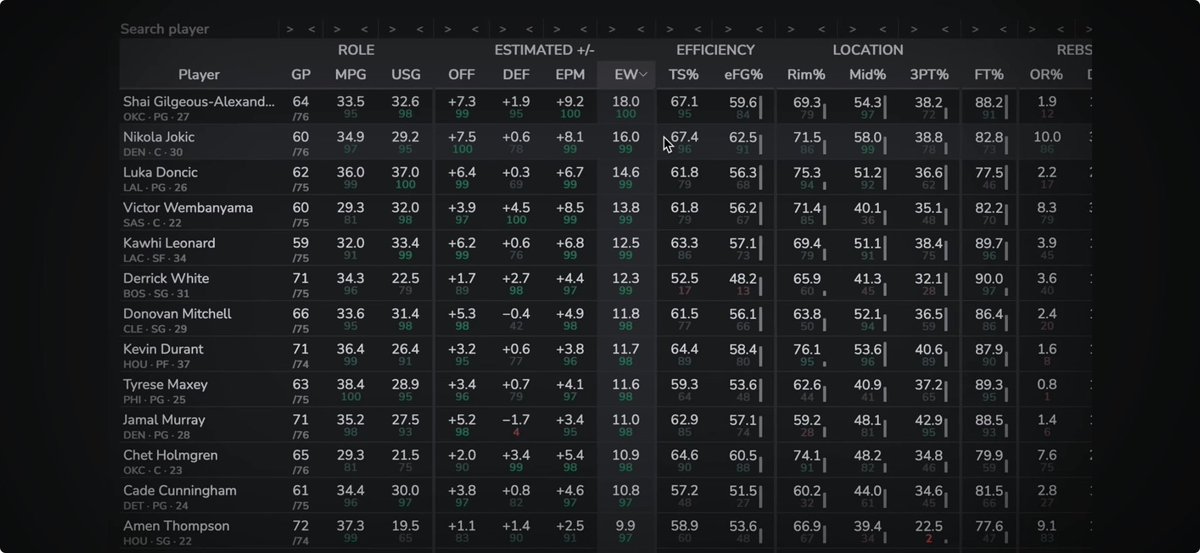Click the greater-than filter above FT% column

coord(977,30)
